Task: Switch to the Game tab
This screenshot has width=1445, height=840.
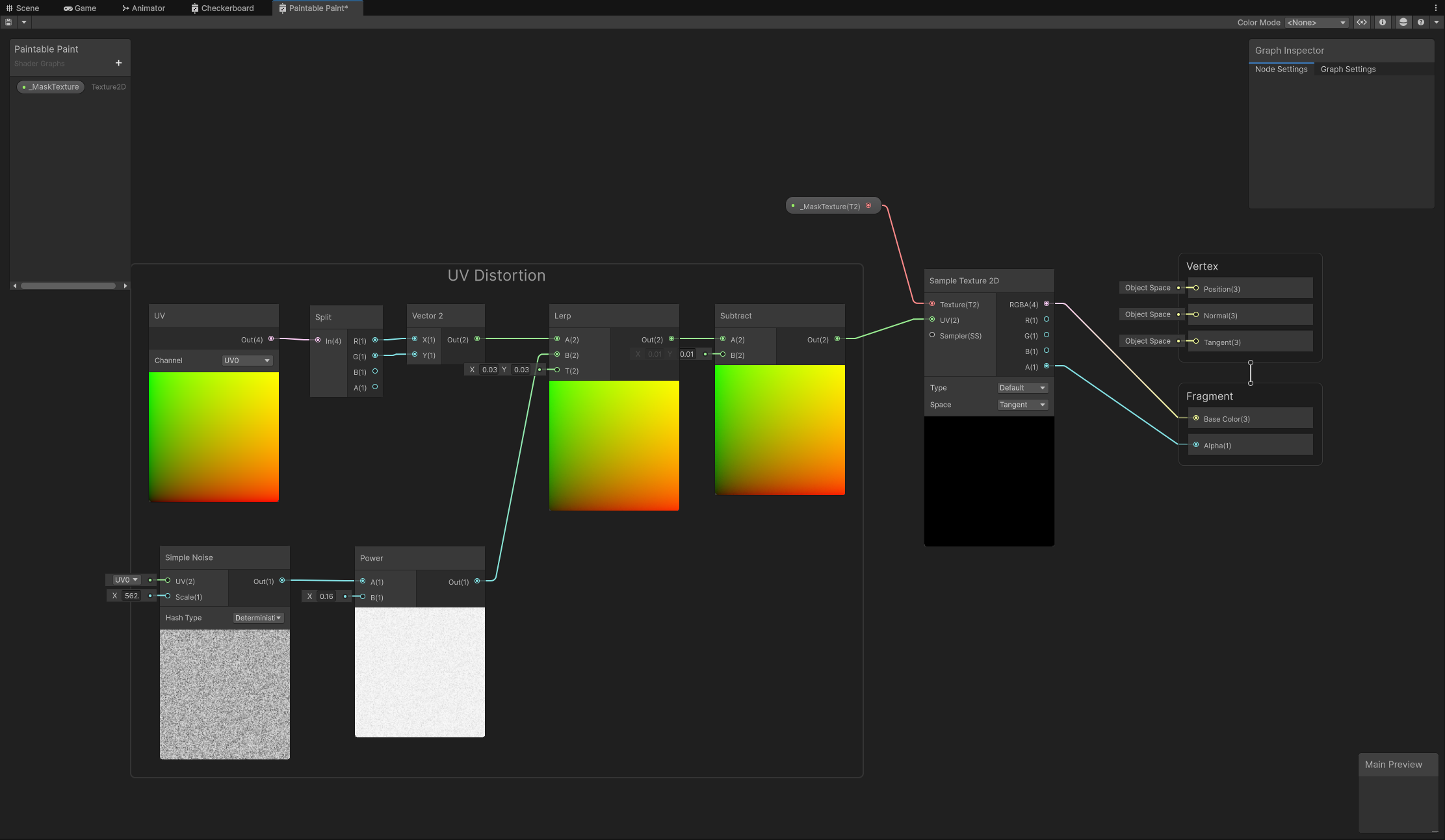Action: [80, 8]
